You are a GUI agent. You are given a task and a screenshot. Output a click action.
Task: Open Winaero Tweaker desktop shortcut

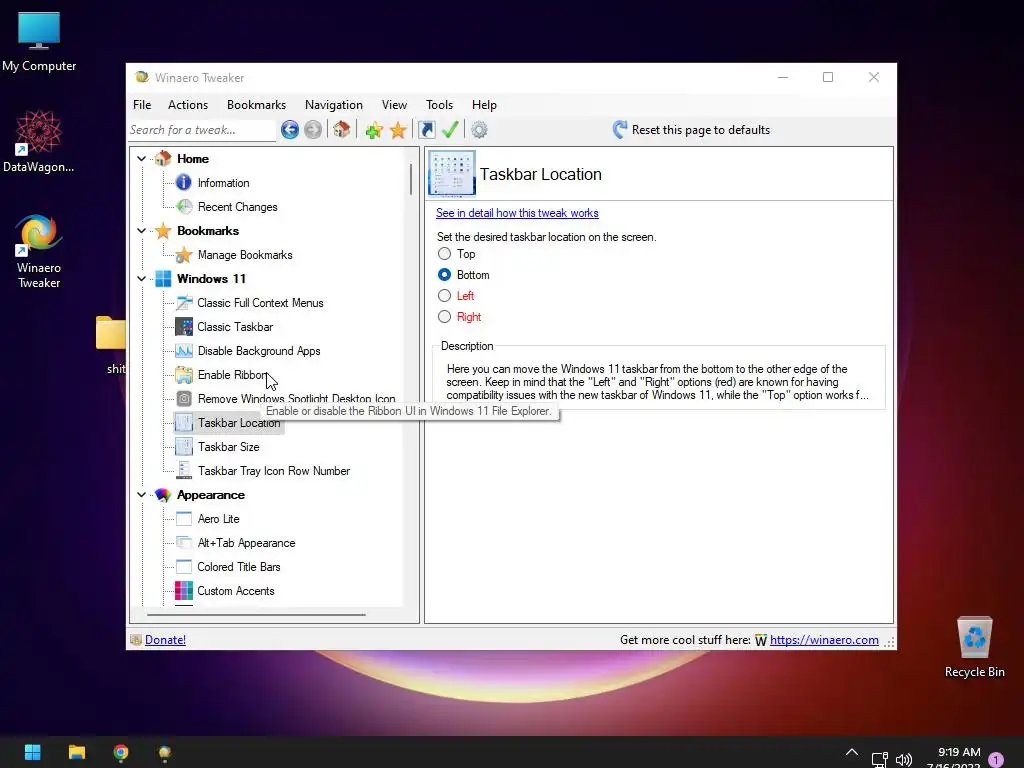pyautogui.click(x=39, y=251)
